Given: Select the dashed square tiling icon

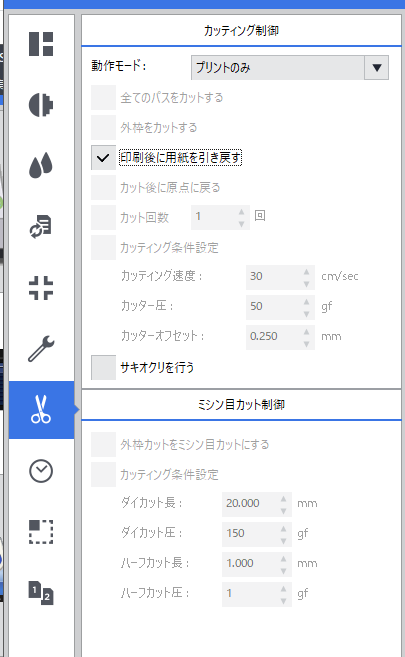Looking at the screenshot, I should pyautogui.click(x=41, y=532).
